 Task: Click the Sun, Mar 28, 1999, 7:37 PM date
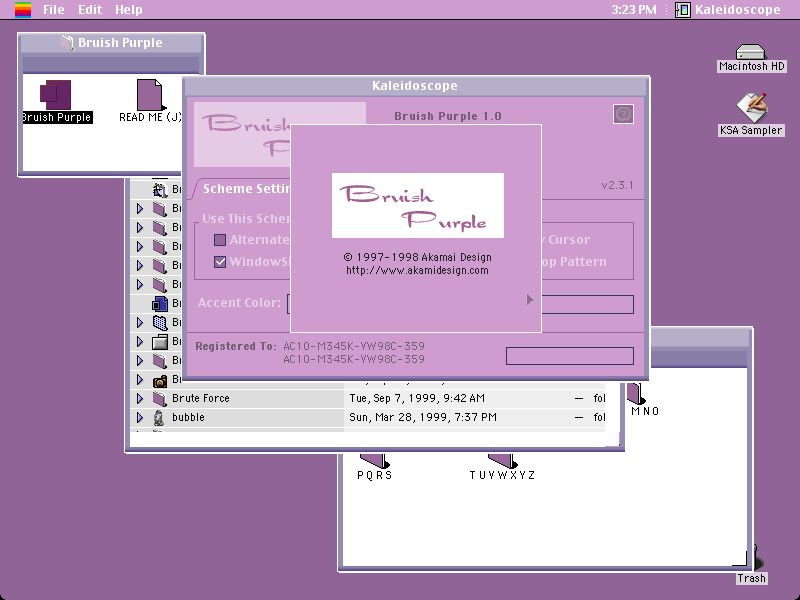(423, 417)
